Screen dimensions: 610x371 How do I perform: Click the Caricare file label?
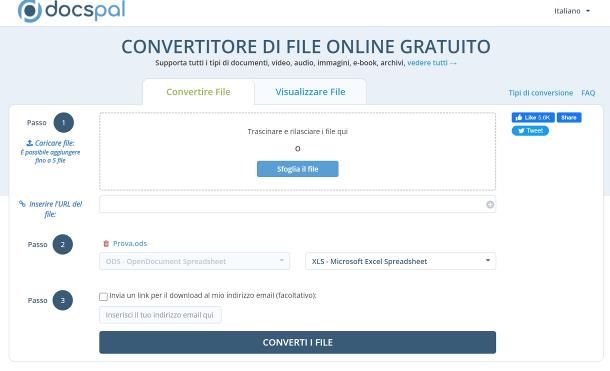click(54, 143)
